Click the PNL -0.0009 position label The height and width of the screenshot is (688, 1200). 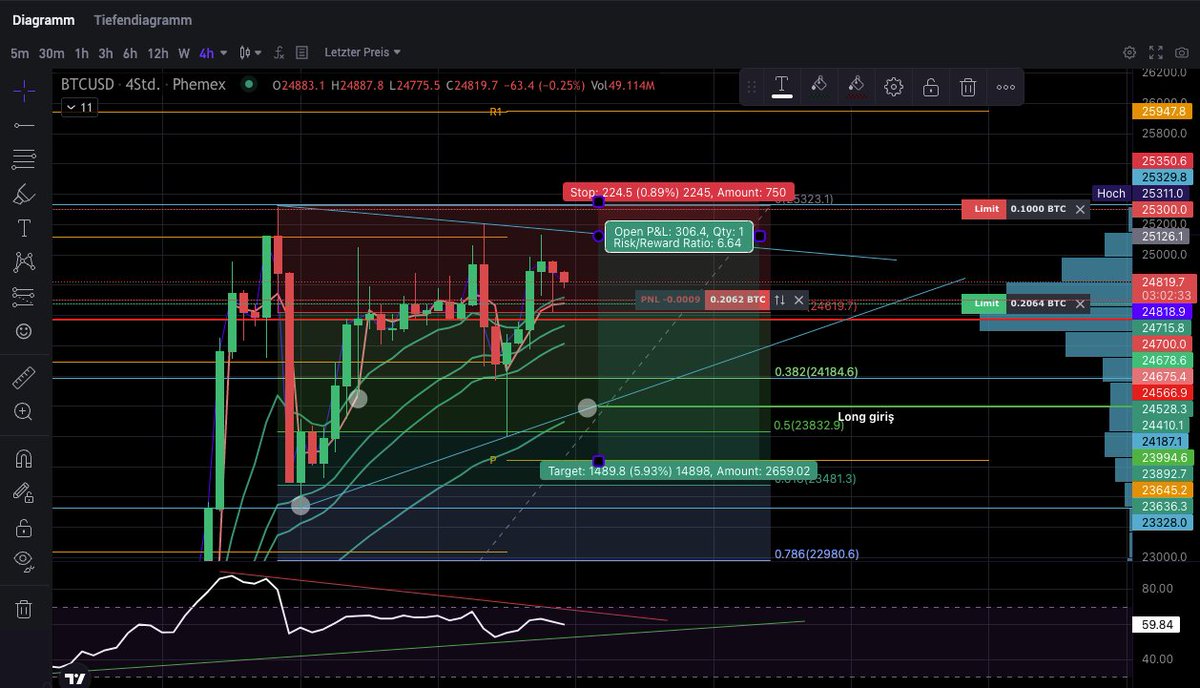coord(670,299)
